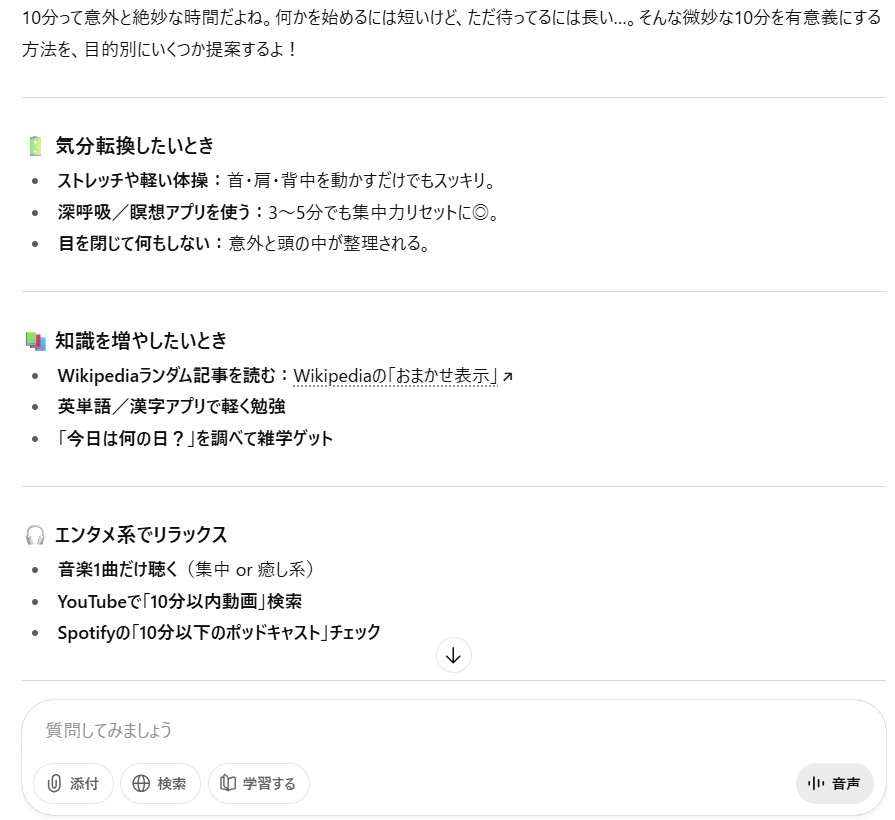Click the heading エンタメ系でリラックス
Viewport: 895px width, 820px height.
tap(141, 535)
